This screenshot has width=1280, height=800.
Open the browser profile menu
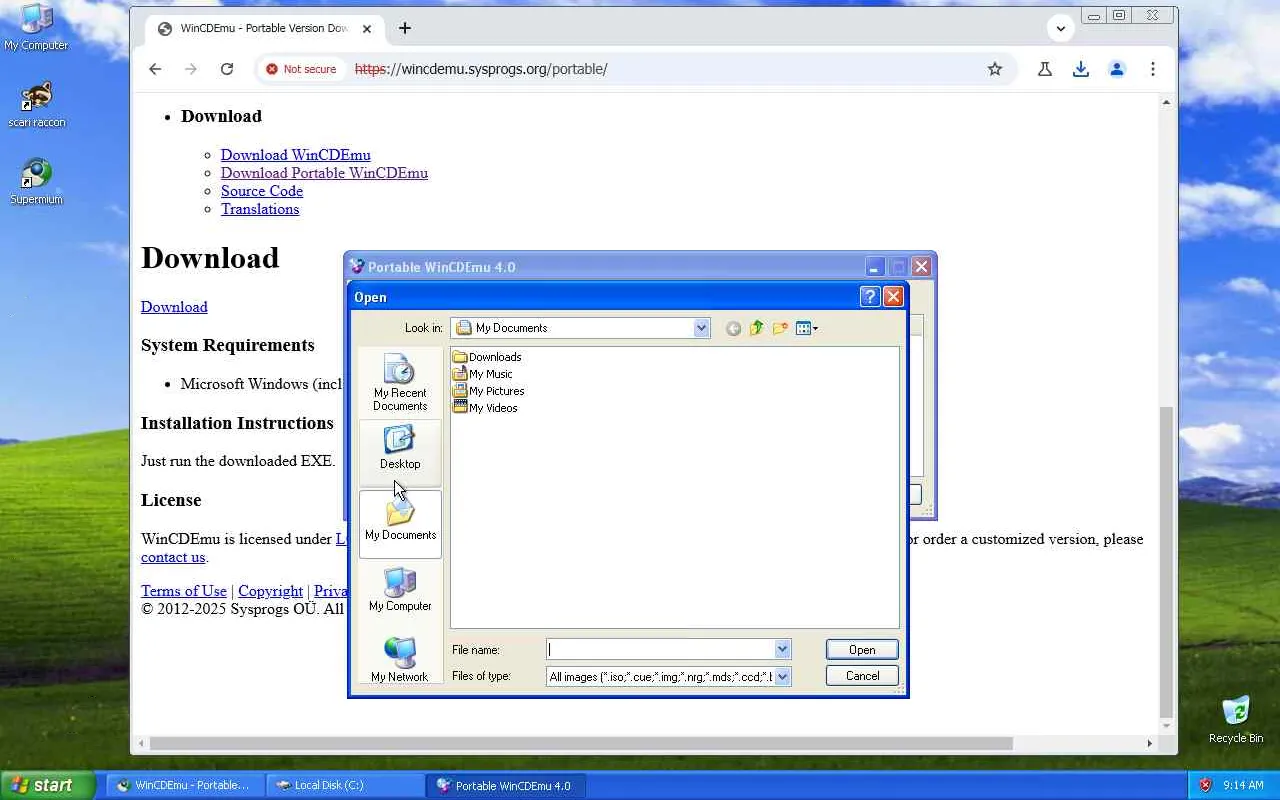click(1117, 69)
